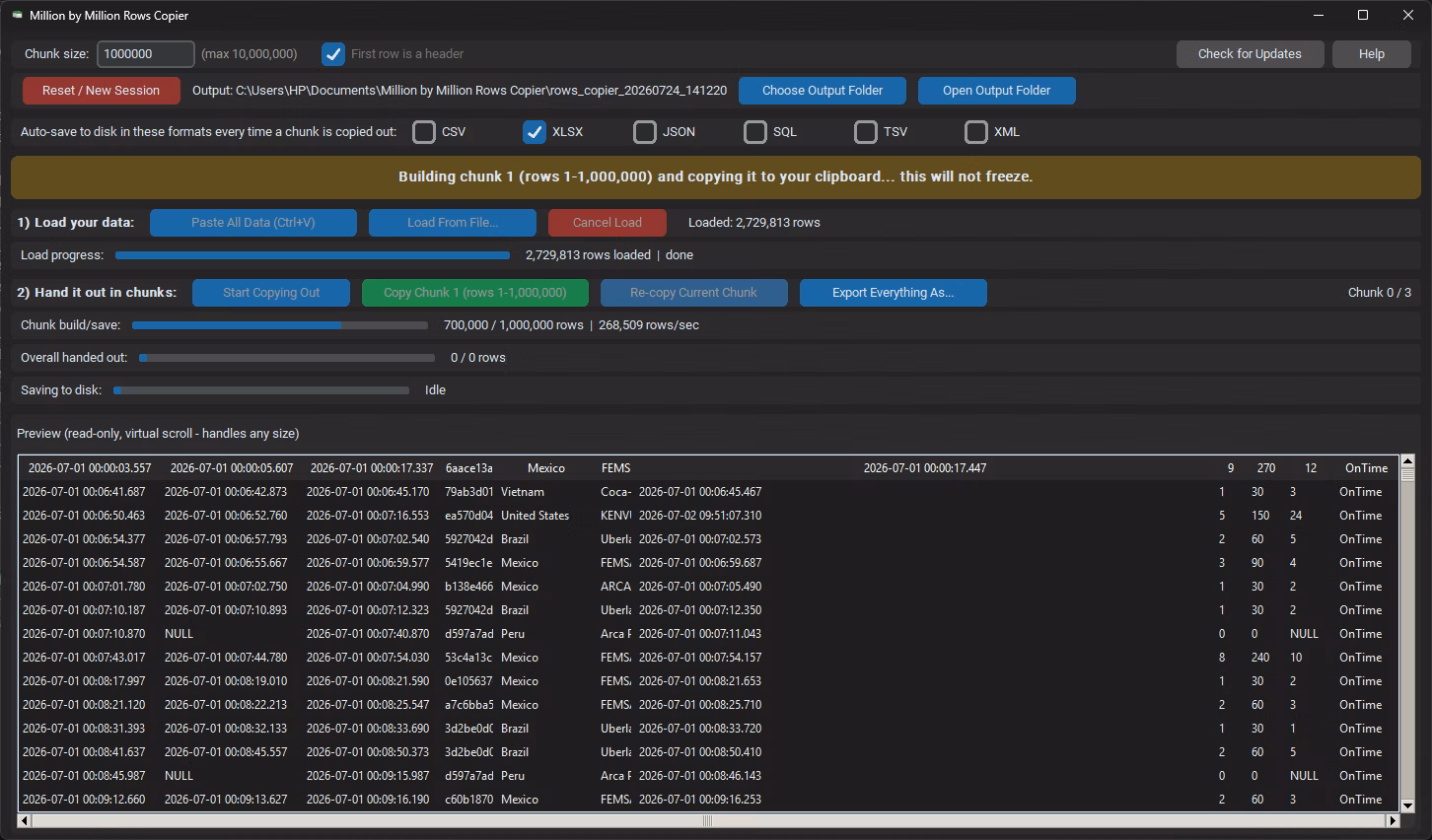
Task: Select preview cell 'Vietnam'
Action: [x=522, y=492]
